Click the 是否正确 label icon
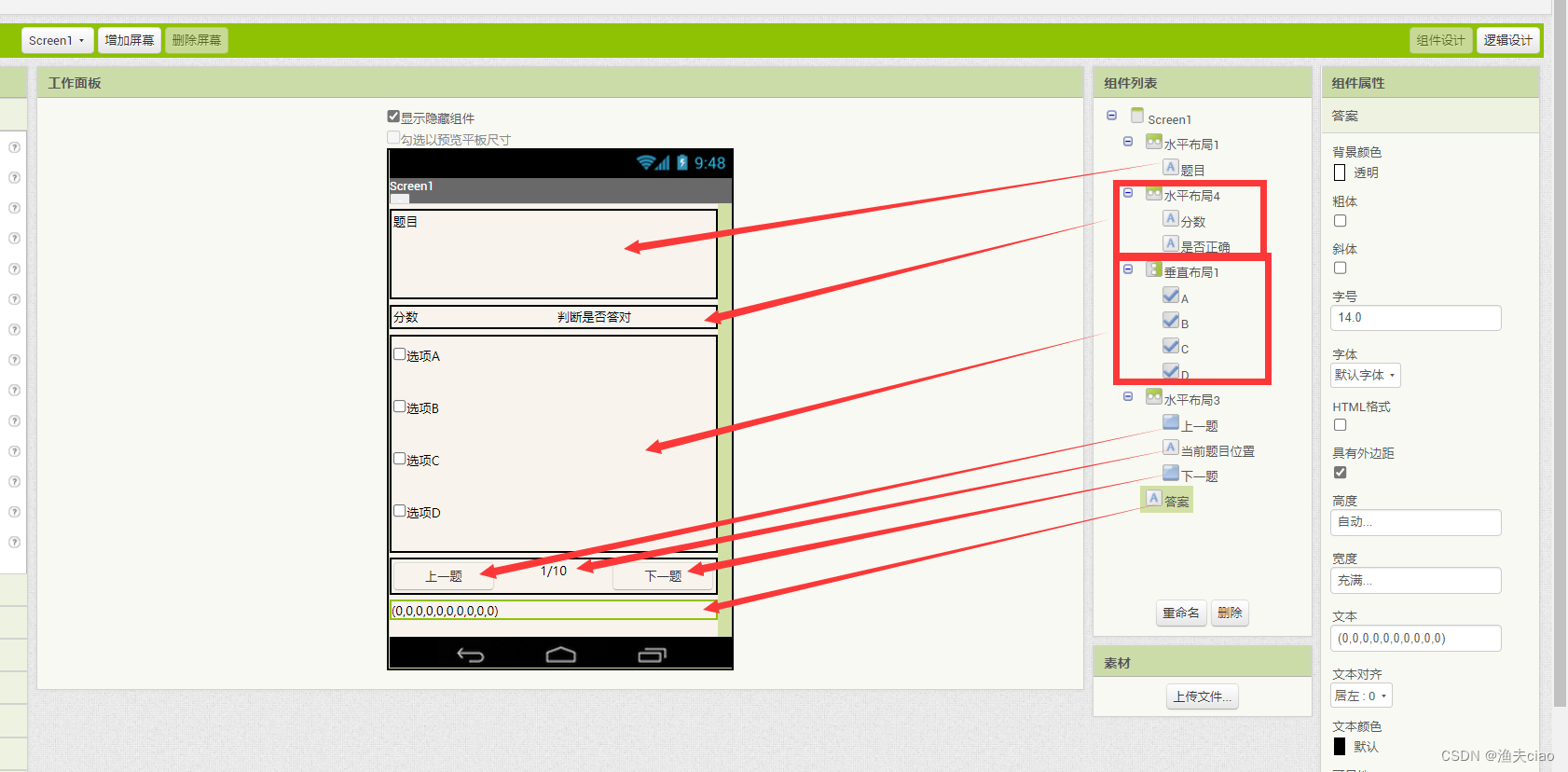1568x772 pixels. pyautogui.click(x=1171, y=243)
